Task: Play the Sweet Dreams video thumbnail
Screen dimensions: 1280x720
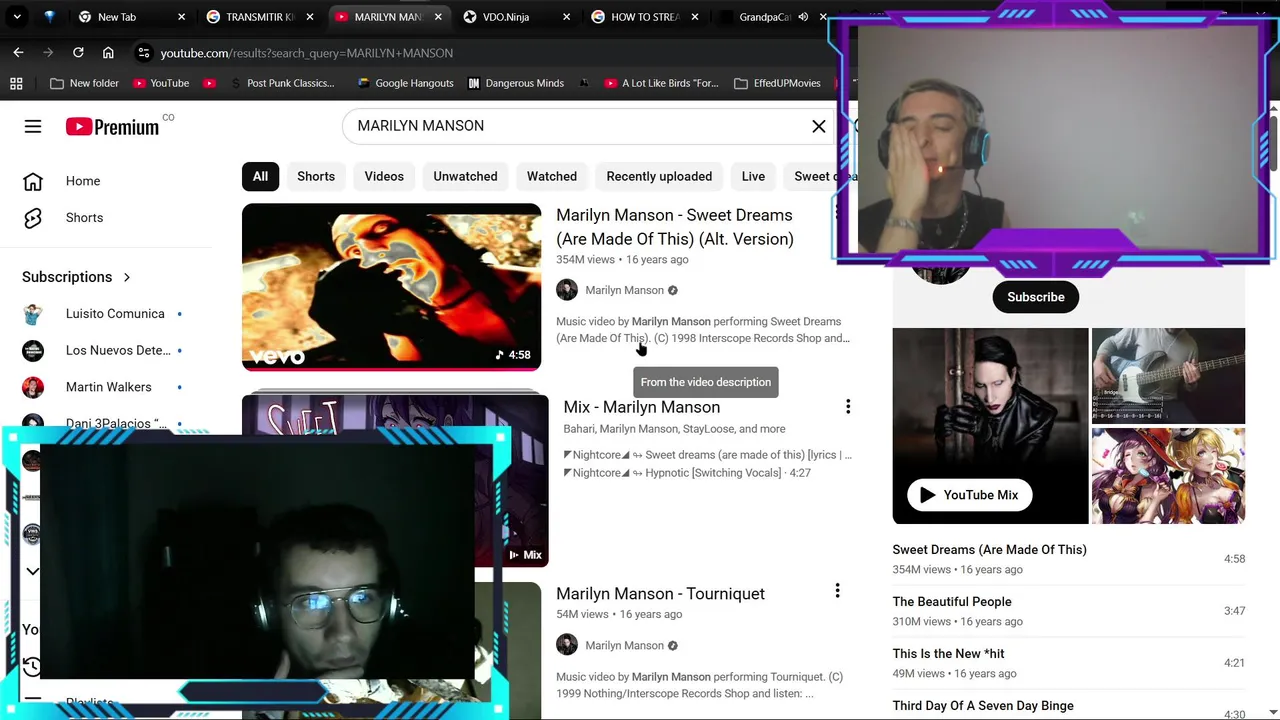Action: tap(391, 287)
